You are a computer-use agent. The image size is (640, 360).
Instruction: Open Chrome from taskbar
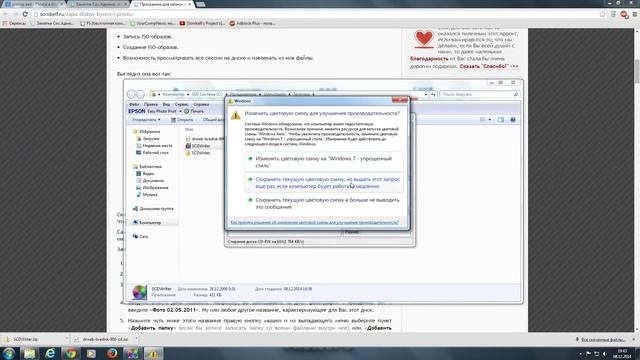(71, 353)
